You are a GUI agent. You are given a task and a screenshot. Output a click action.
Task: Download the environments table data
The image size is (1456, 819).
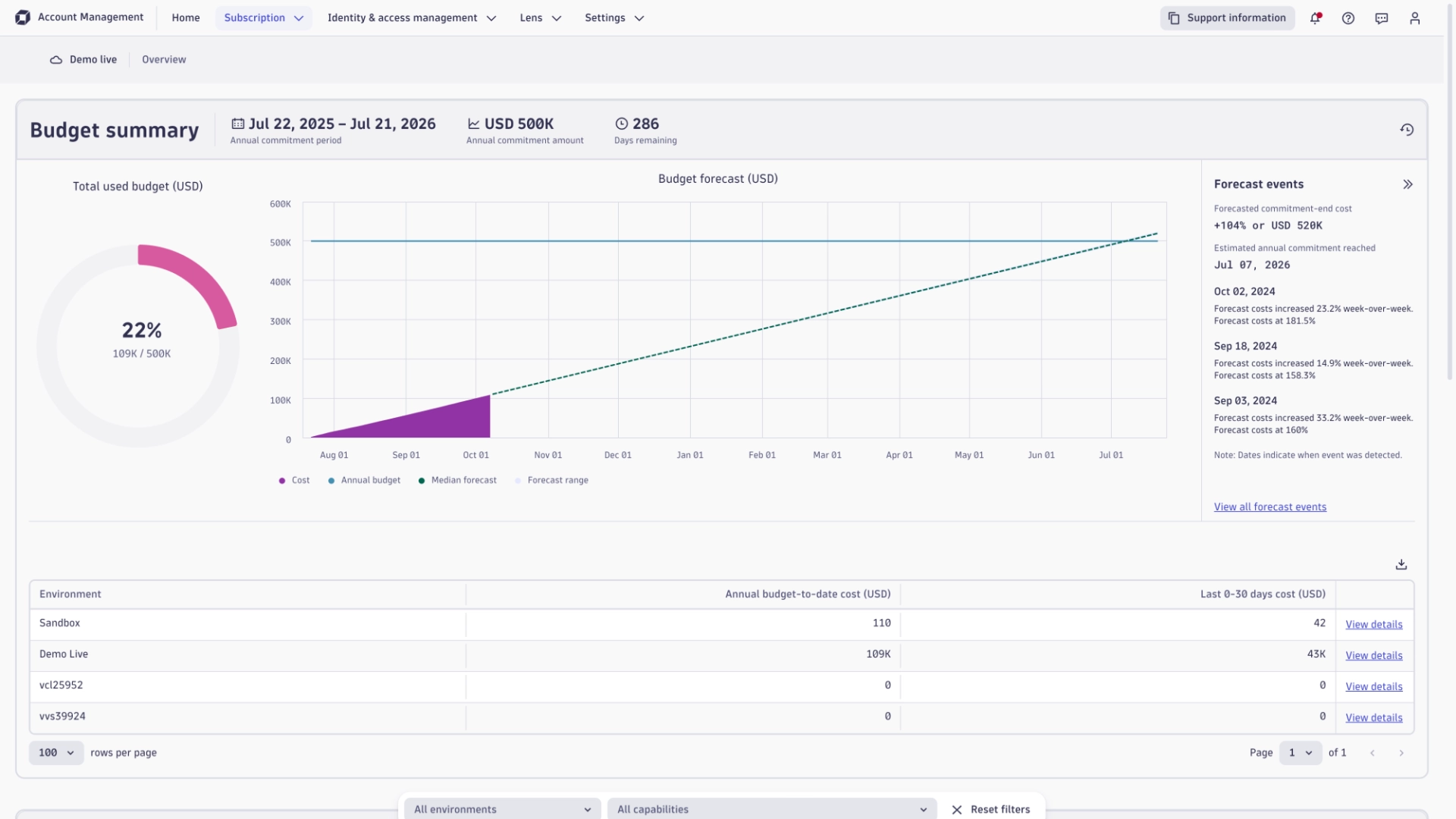click(x=1401, y=564)
